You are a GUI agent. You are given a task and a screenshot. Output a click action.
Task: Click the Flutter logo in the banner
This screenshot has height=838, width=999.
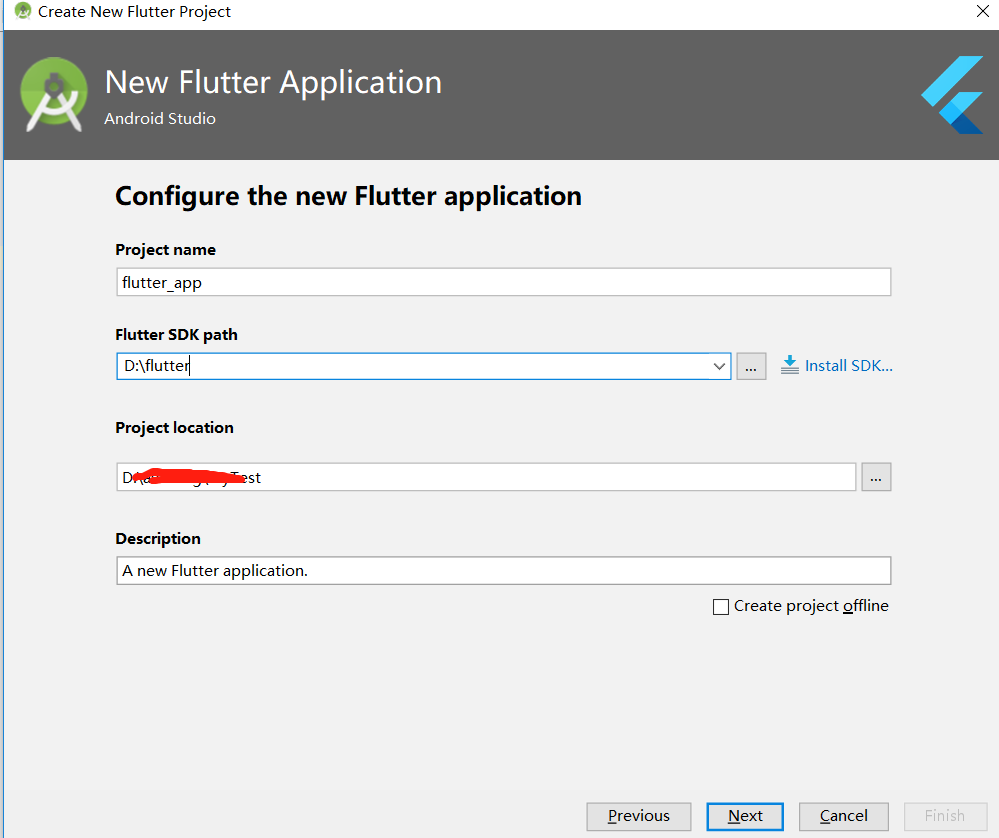click(x=952, y=95)
